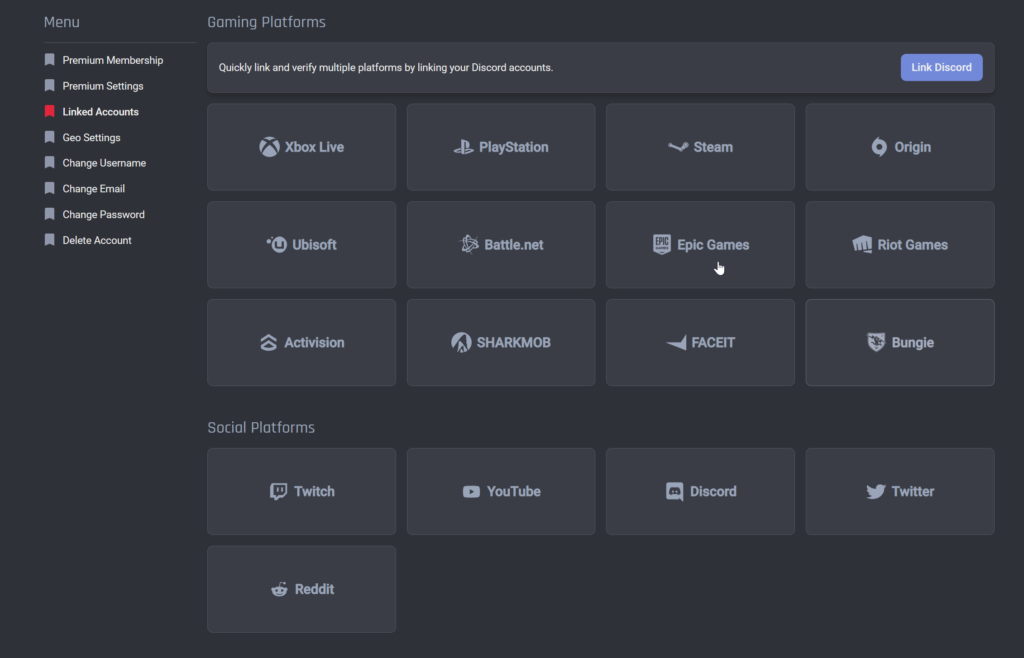Open Change Username page

(104, 163)
